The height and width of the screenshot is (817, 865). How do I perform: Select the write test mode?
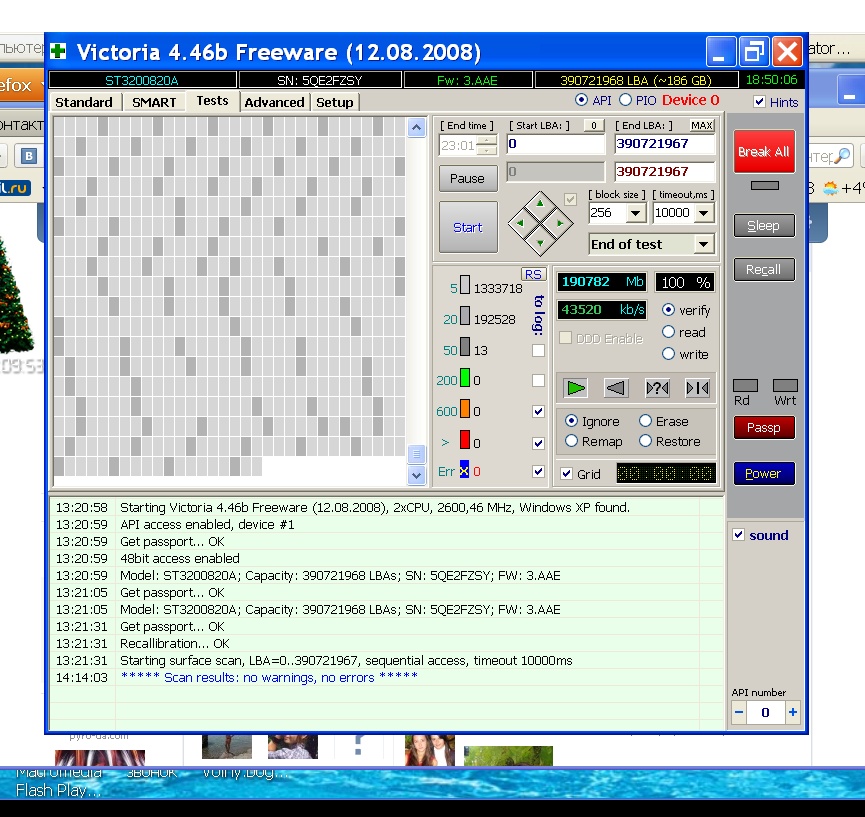[668, 354]
